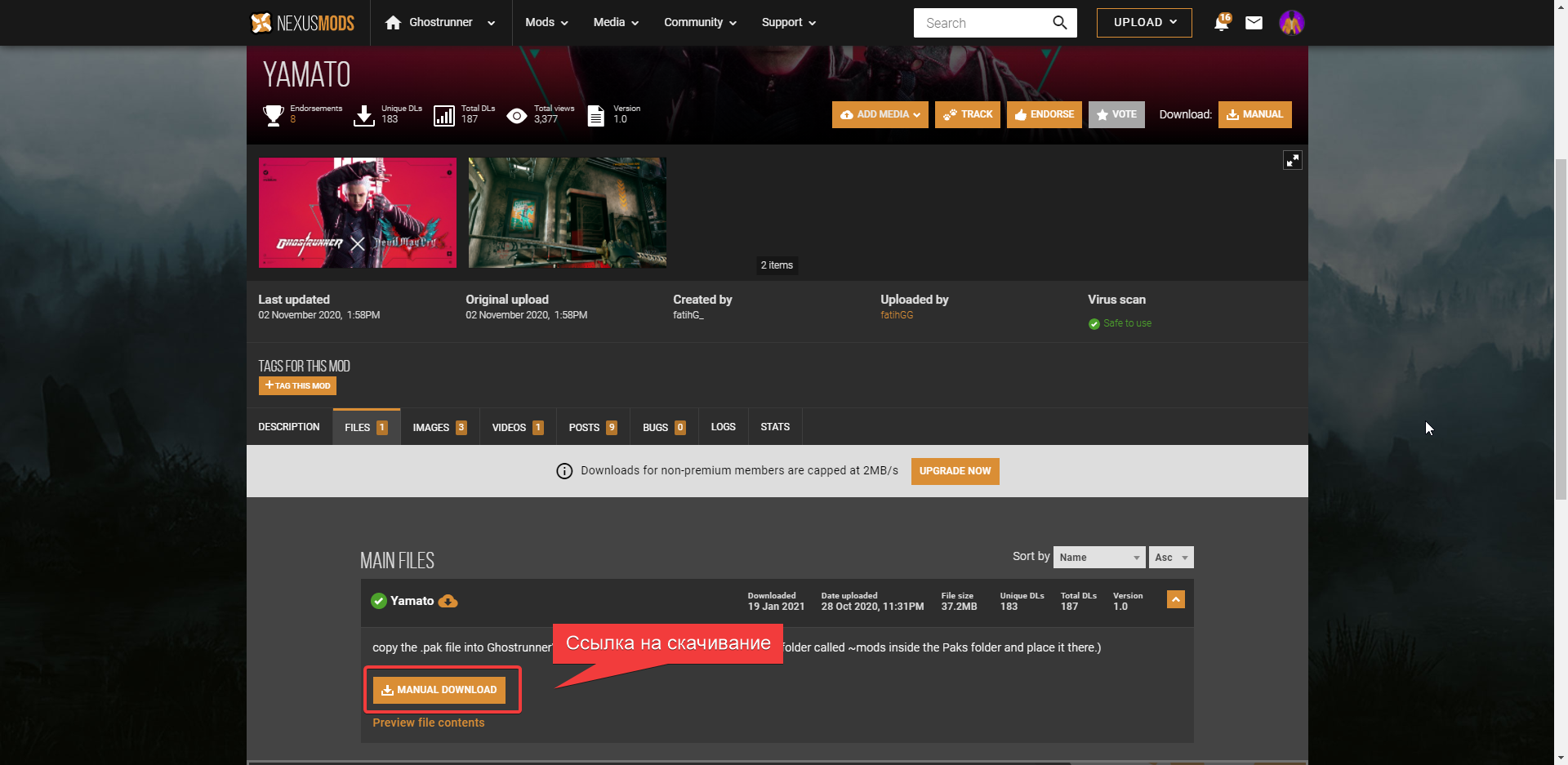View the Stats tab

(775, 427)
